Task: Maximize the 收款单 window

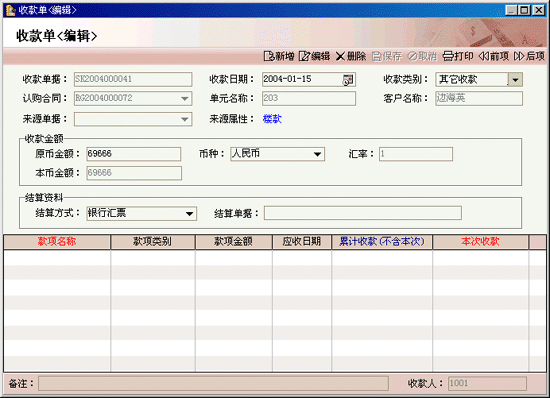Action: point(524,10)
